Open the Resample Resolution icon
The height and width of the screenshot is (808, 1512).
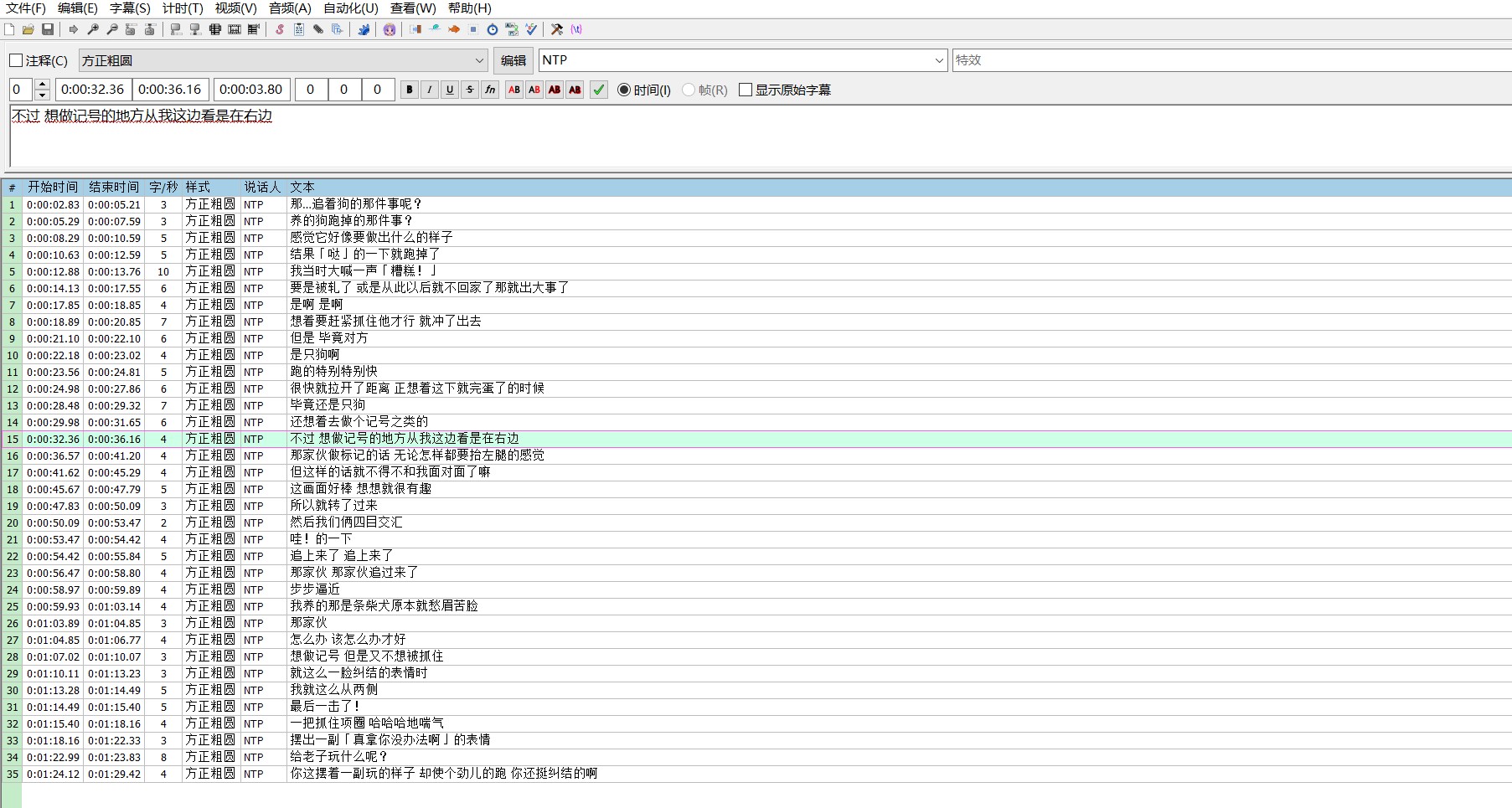(473, 29)
